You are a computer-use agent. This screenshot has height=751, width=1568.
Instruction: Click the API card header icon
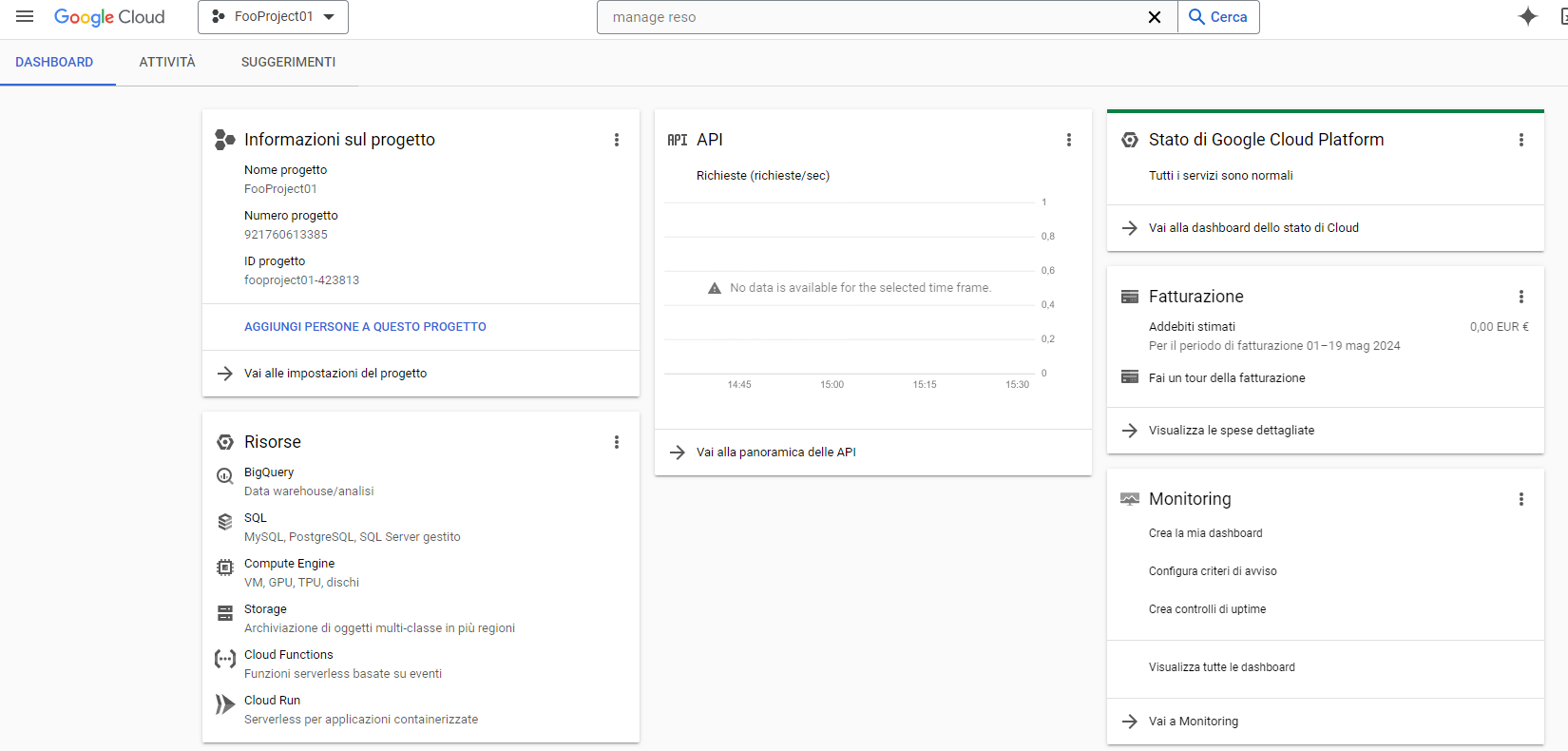pyautogui.click(x=678, y=140)
